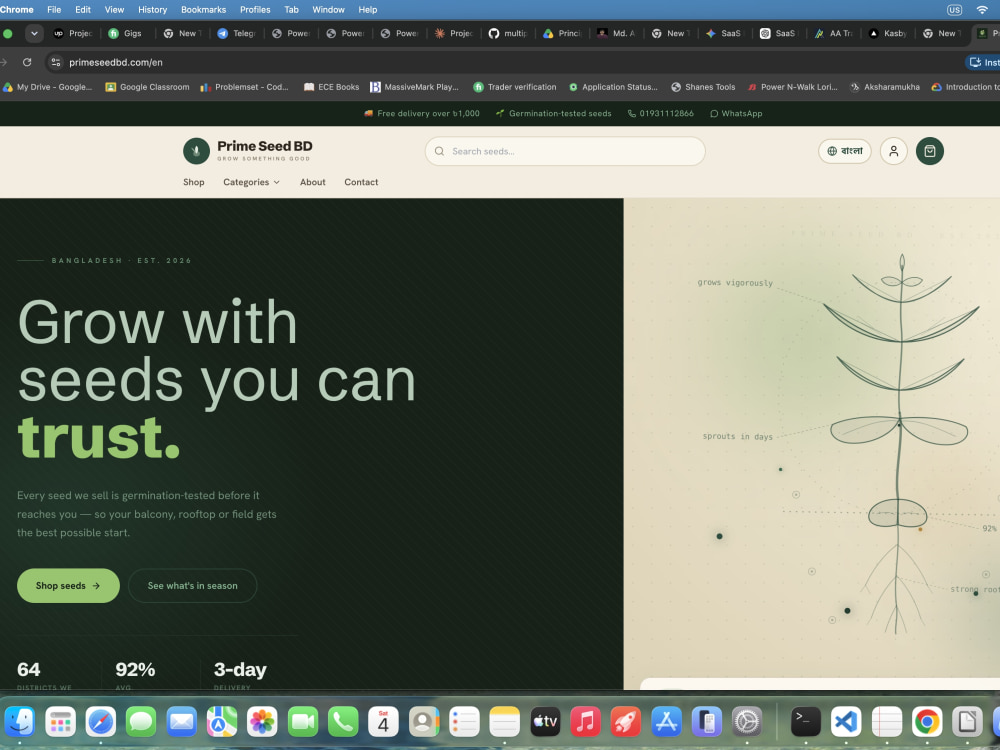Open the US input source icon

954,10
